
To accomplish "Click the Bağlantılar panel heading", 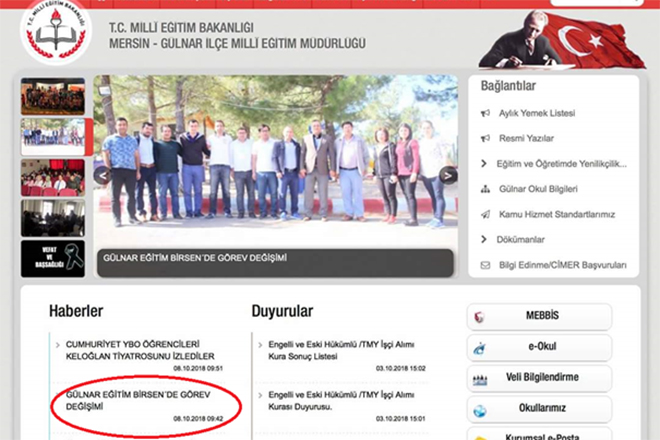I will (508, 86).
